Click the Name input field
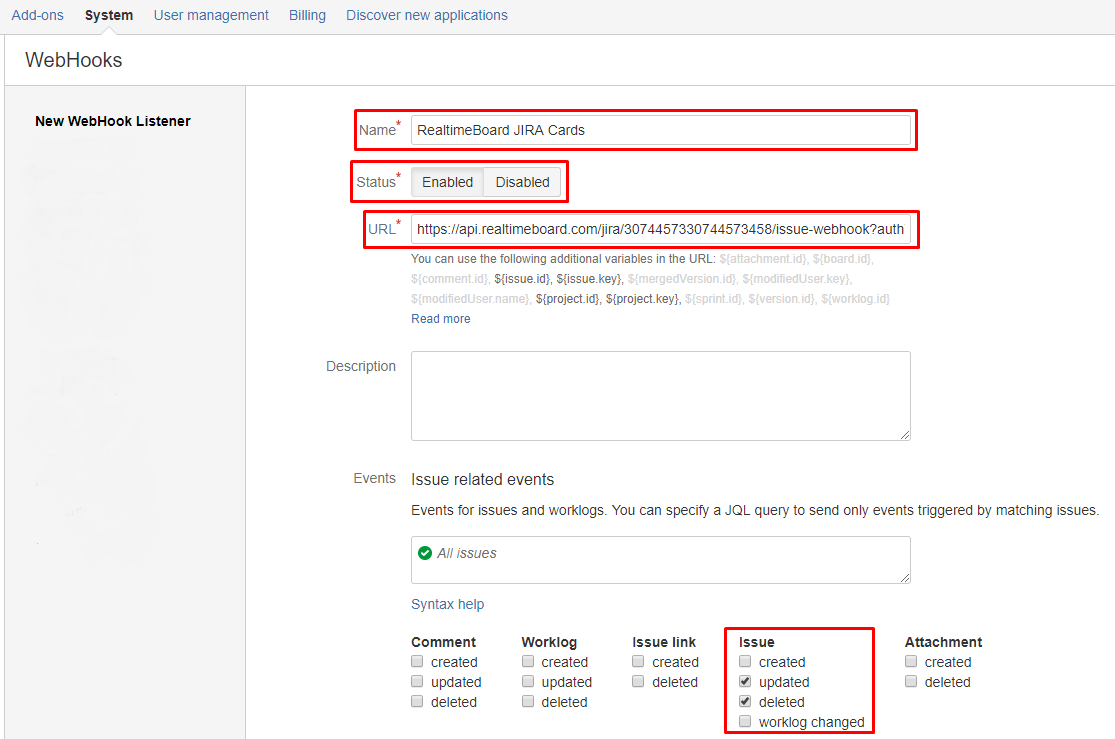Screen dimensions: 1115x739 pos(660,130)
